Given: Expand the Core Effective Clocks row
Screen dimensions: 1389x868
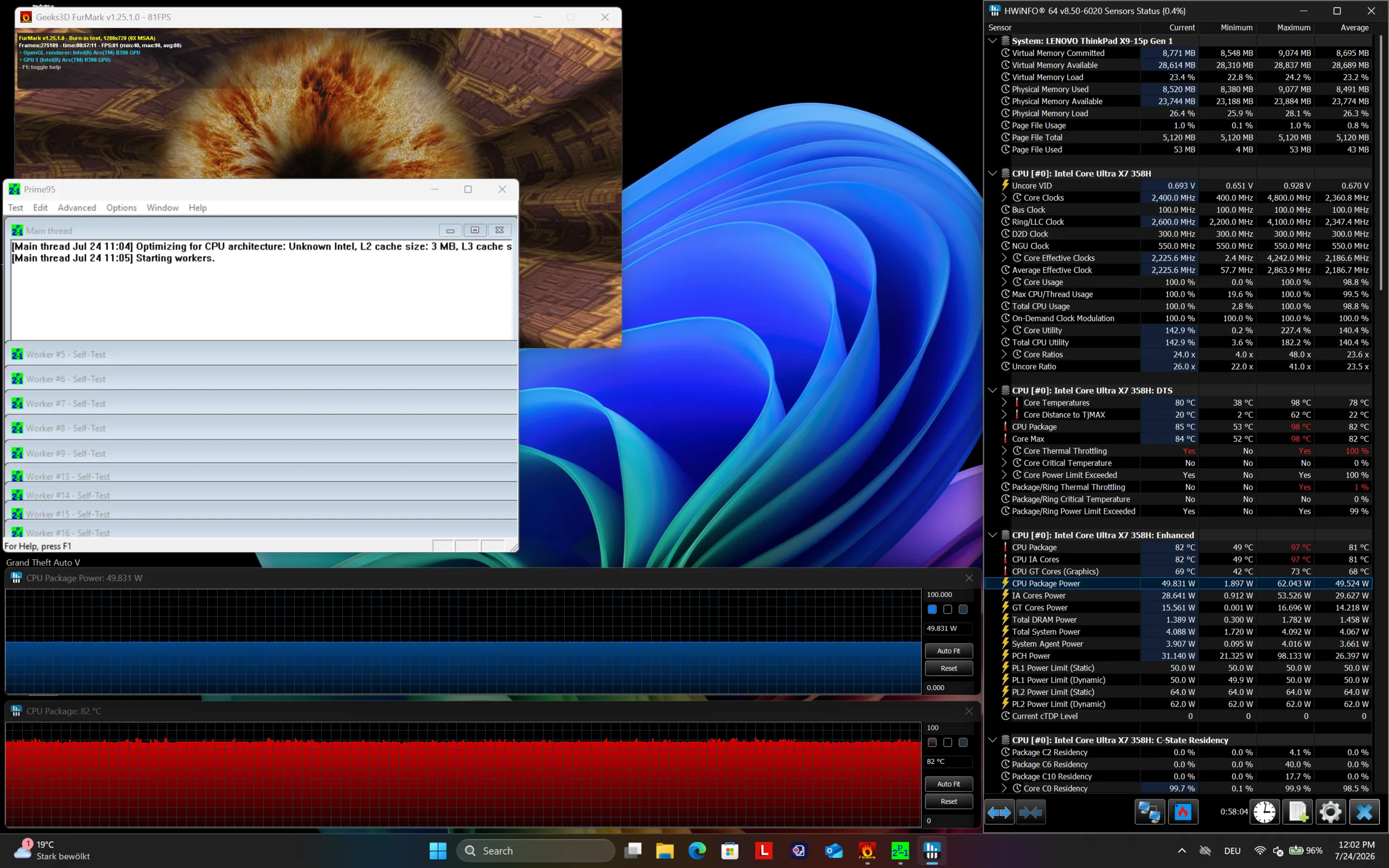Looking at the screenshot, I should coord(1004,258).
